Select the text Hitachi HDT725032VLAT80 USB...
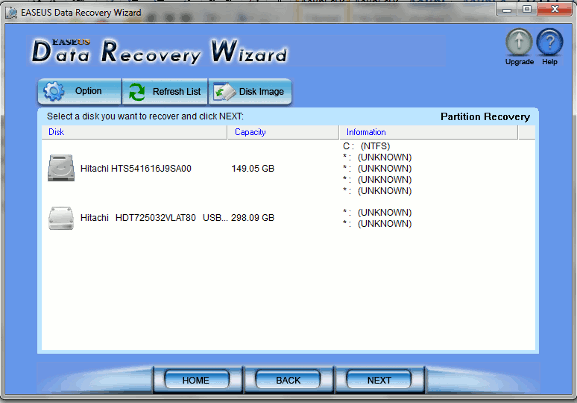The image size is (577, 403). [154, 218]
